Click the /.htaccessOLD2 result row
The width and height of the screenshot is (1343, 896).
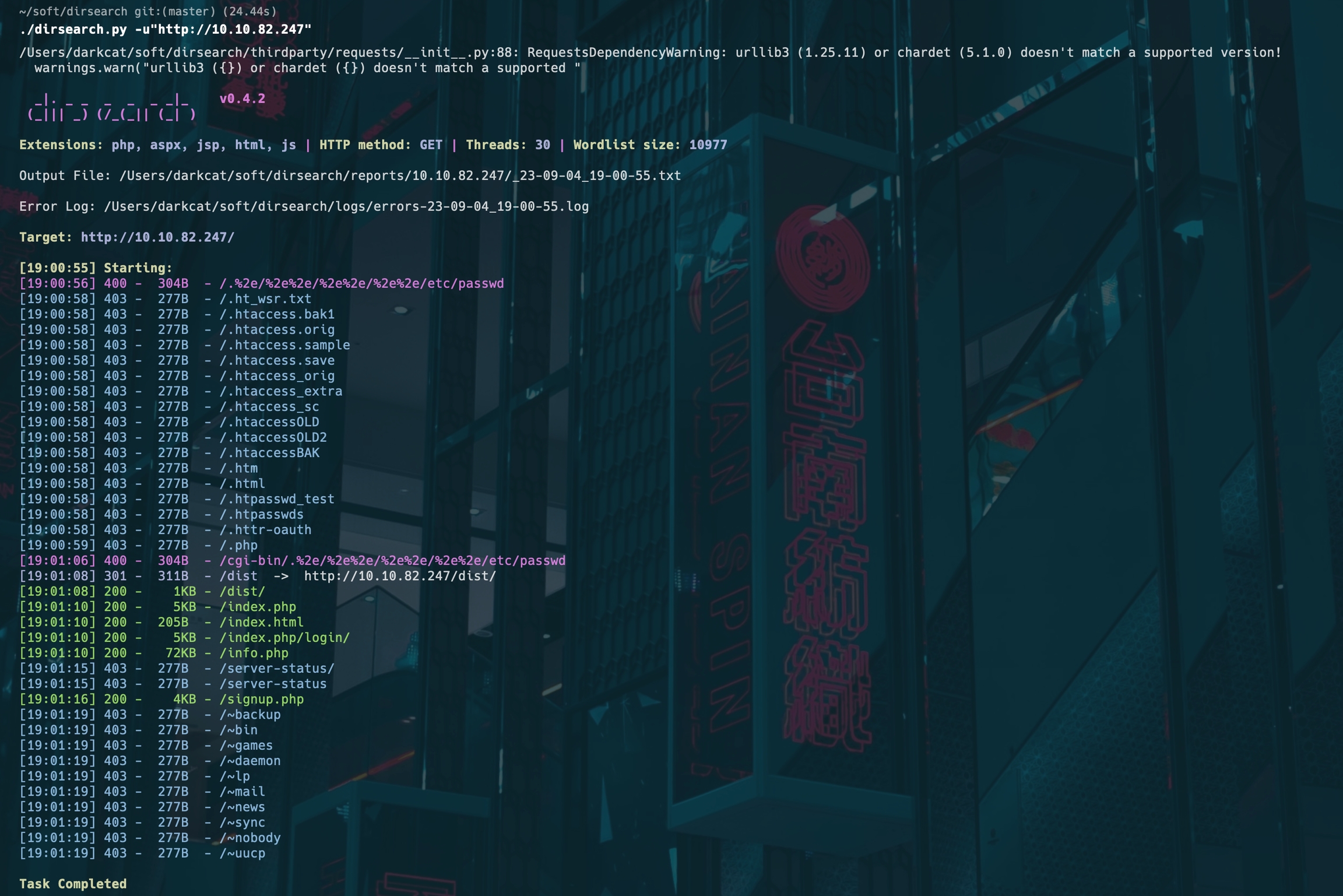coord(173,438)
